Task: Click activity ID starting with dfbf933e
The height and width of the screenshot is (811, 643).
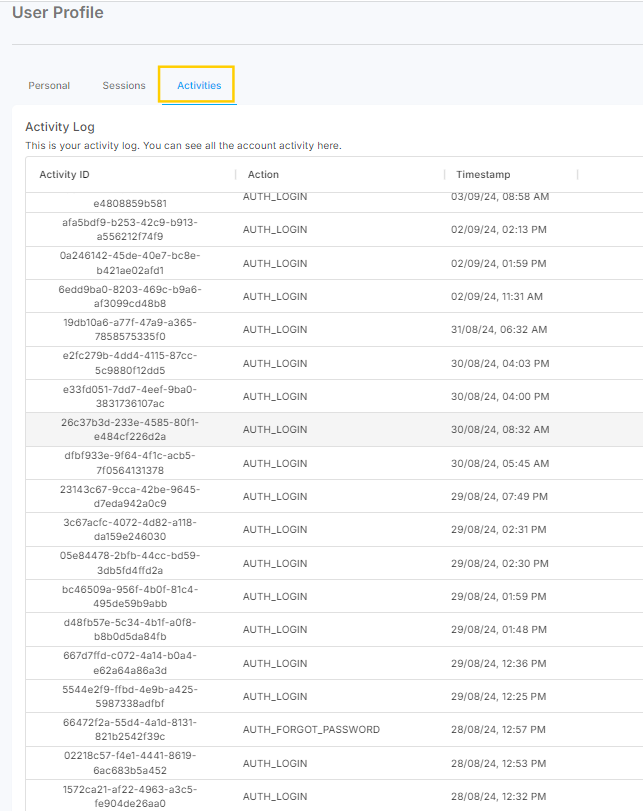Action: click(130, 463)
